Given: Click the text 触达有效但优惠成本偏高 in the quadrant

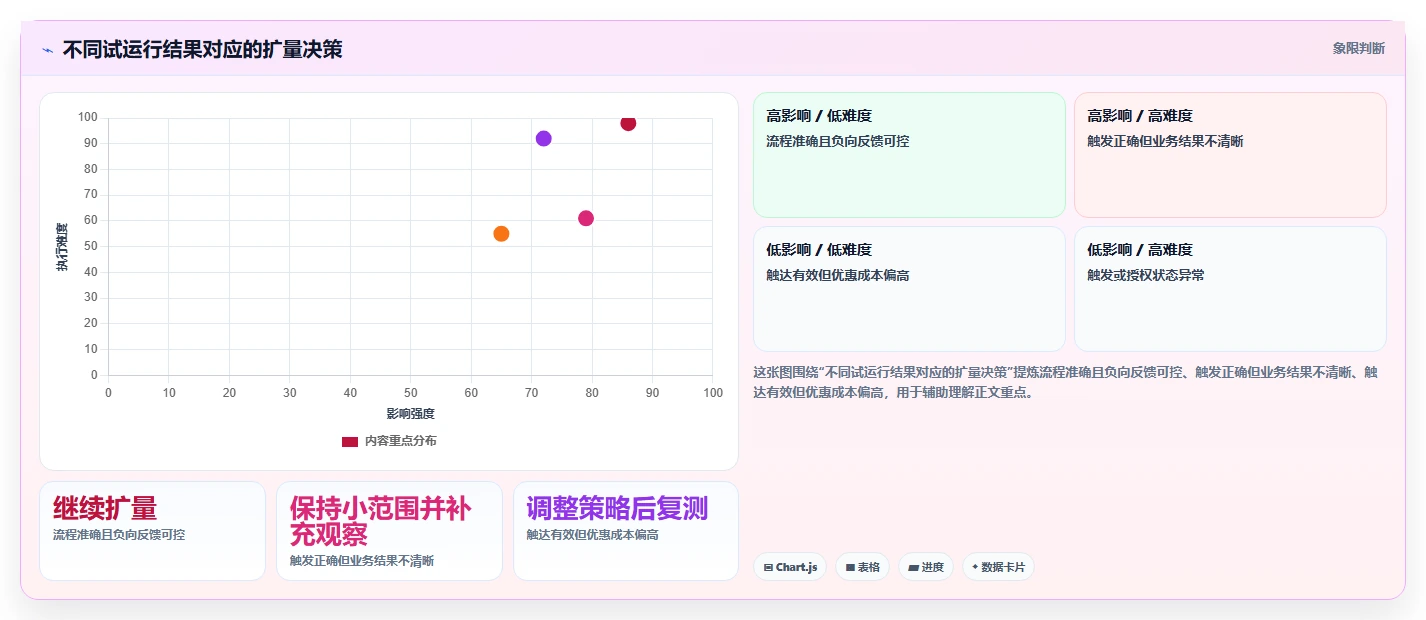Looking at the screenshot, I should click(x=838, y=275).
